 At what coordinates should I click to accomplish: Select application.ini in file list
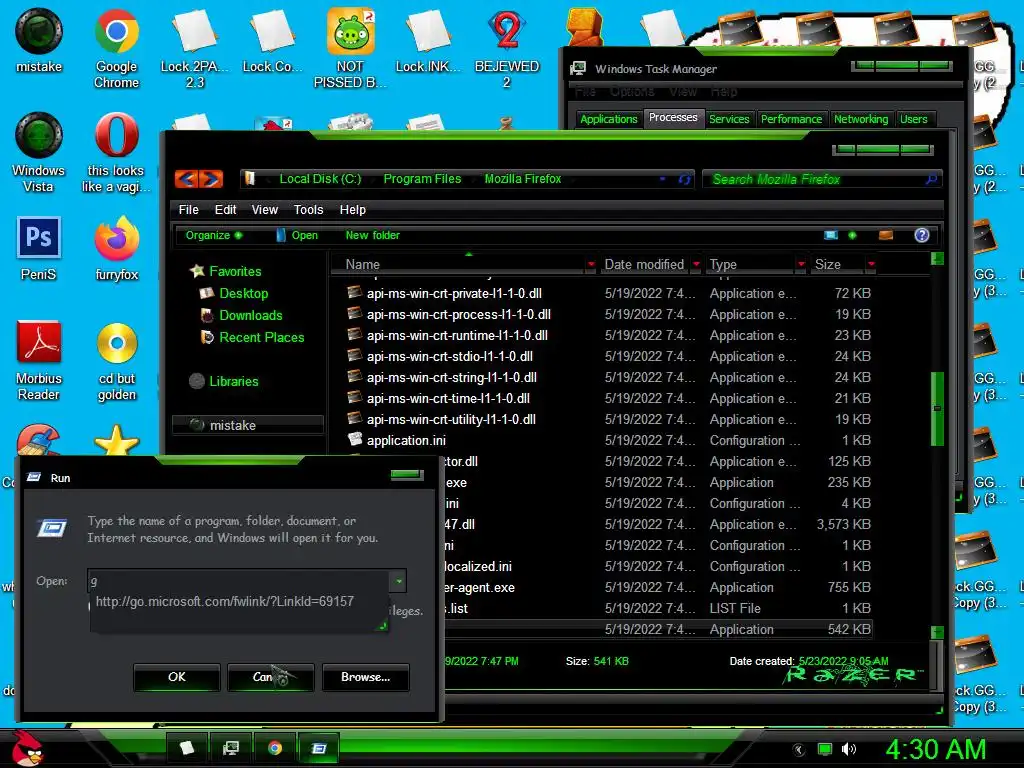click(x=406, y=440)
